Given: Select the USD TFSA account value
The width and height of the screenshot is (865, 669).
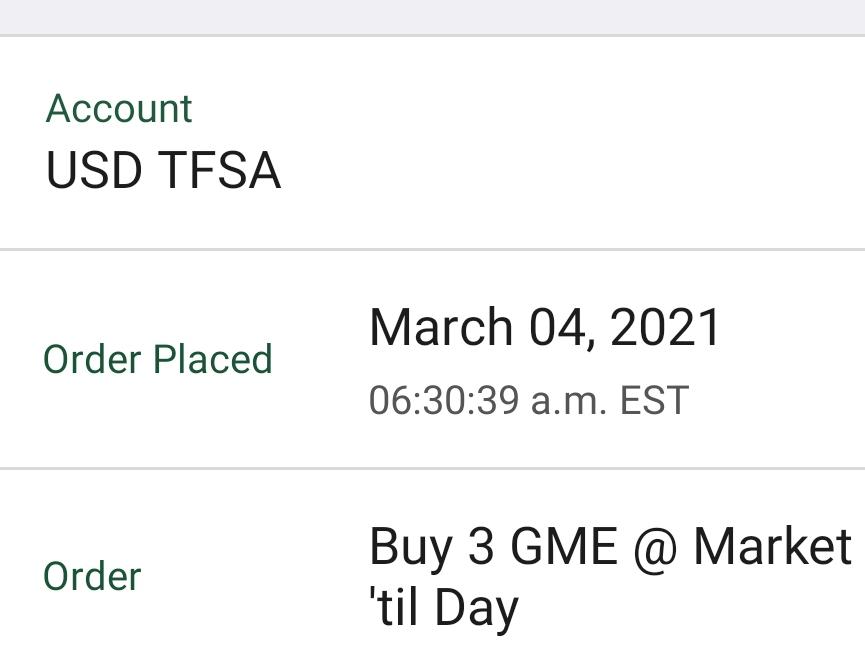Looking at the screenshot, I should click(163, 170).
